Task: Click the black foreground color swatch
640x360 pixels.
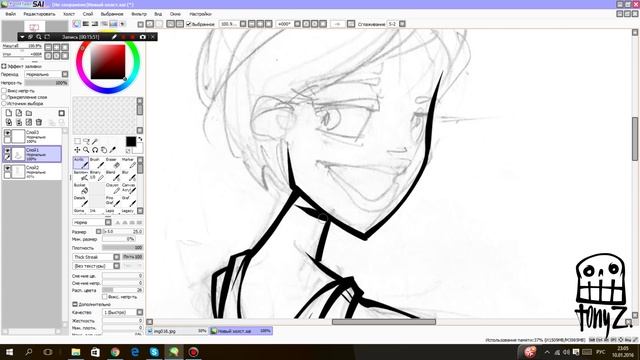Action: [x=131, y=142]
